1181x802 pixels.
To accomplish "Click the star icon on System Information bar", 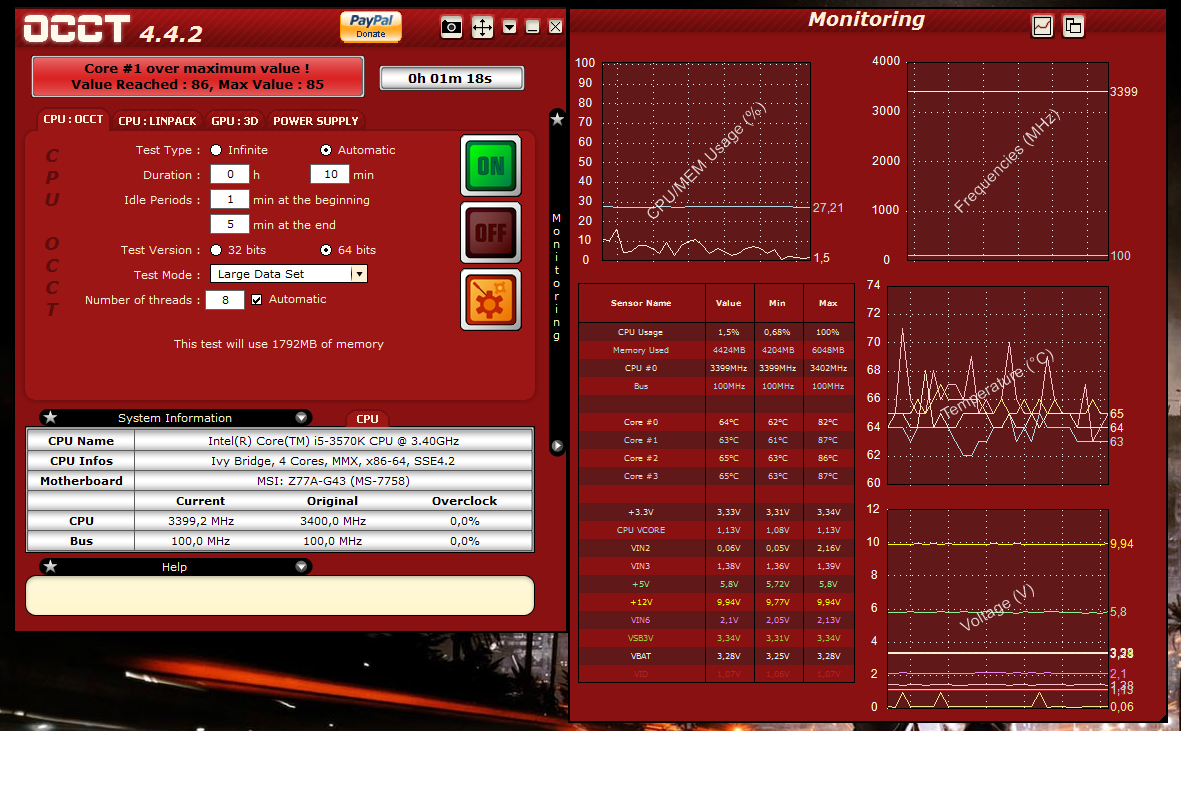I will pyautogui.click(x=50, y=417).
